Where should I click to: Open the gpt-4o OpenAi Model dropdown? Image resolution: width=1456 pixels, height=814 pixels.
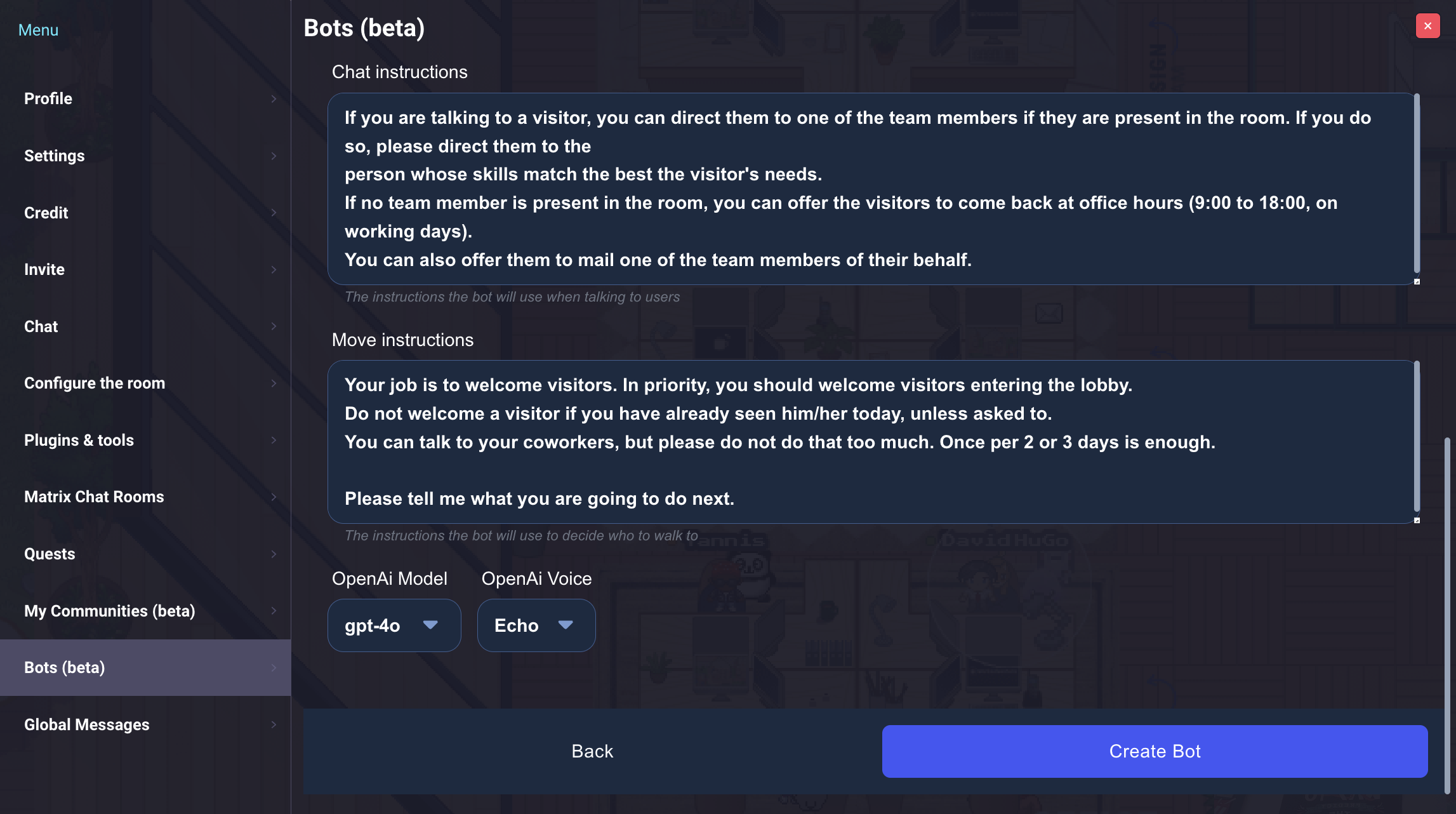tap(394, 625)
